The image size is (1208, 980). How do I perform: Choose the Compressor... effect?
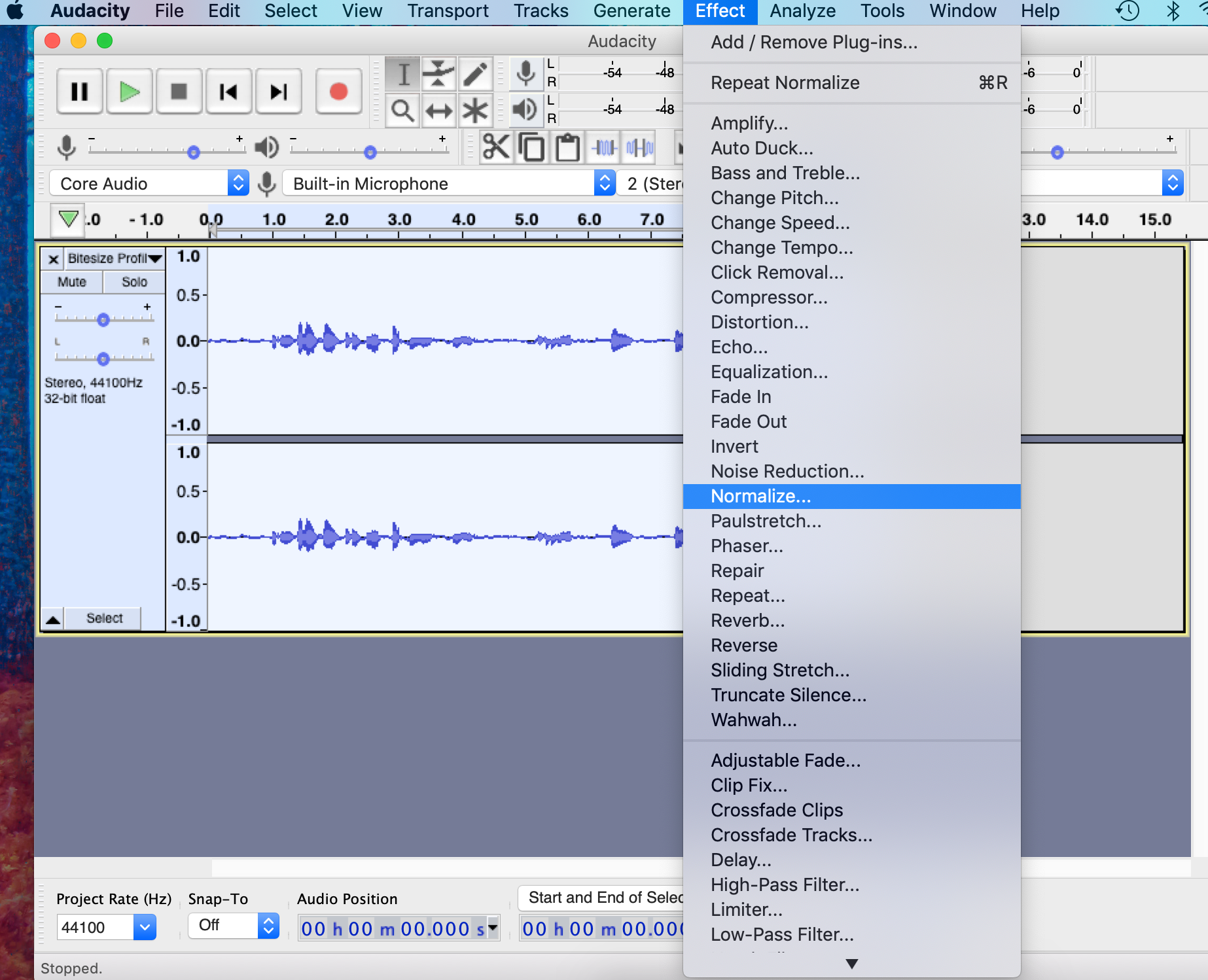851,298
